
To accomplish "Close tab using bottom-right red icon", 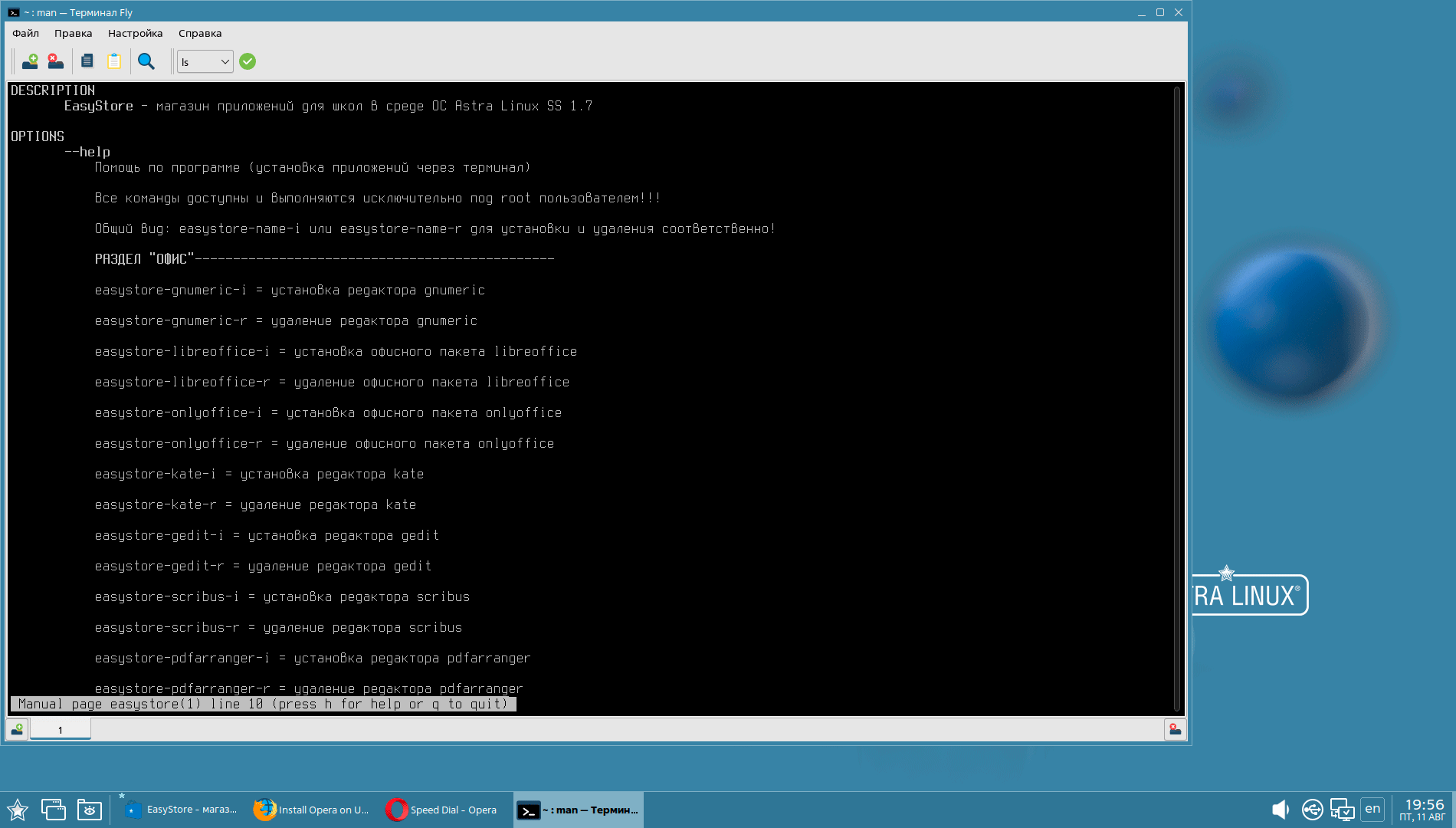I will pyautogui.click(x=1174, y=729).
